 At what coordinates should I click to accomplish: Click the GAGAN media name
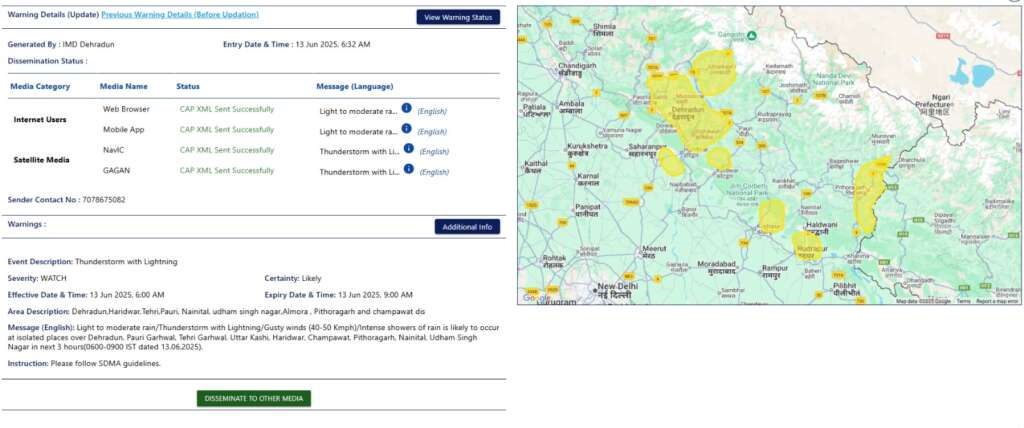(116, 171)
